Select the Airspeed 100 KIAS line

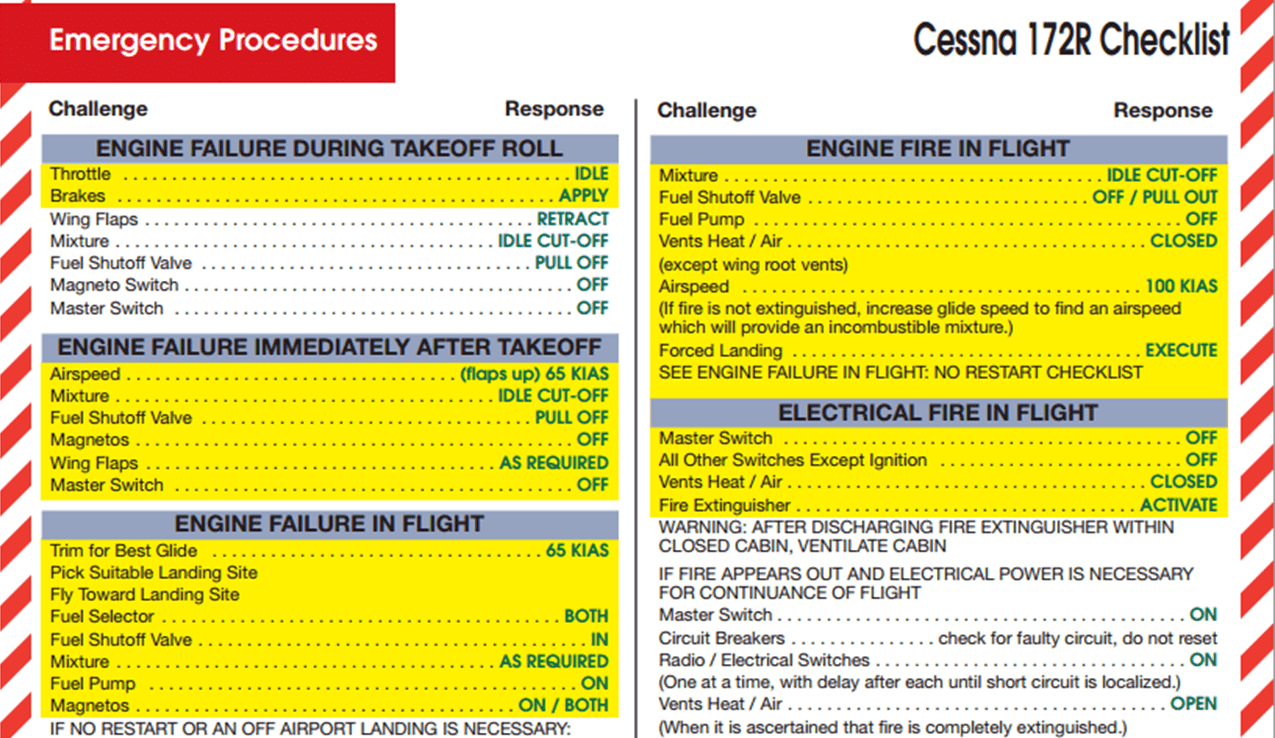[x=937, y=287]
